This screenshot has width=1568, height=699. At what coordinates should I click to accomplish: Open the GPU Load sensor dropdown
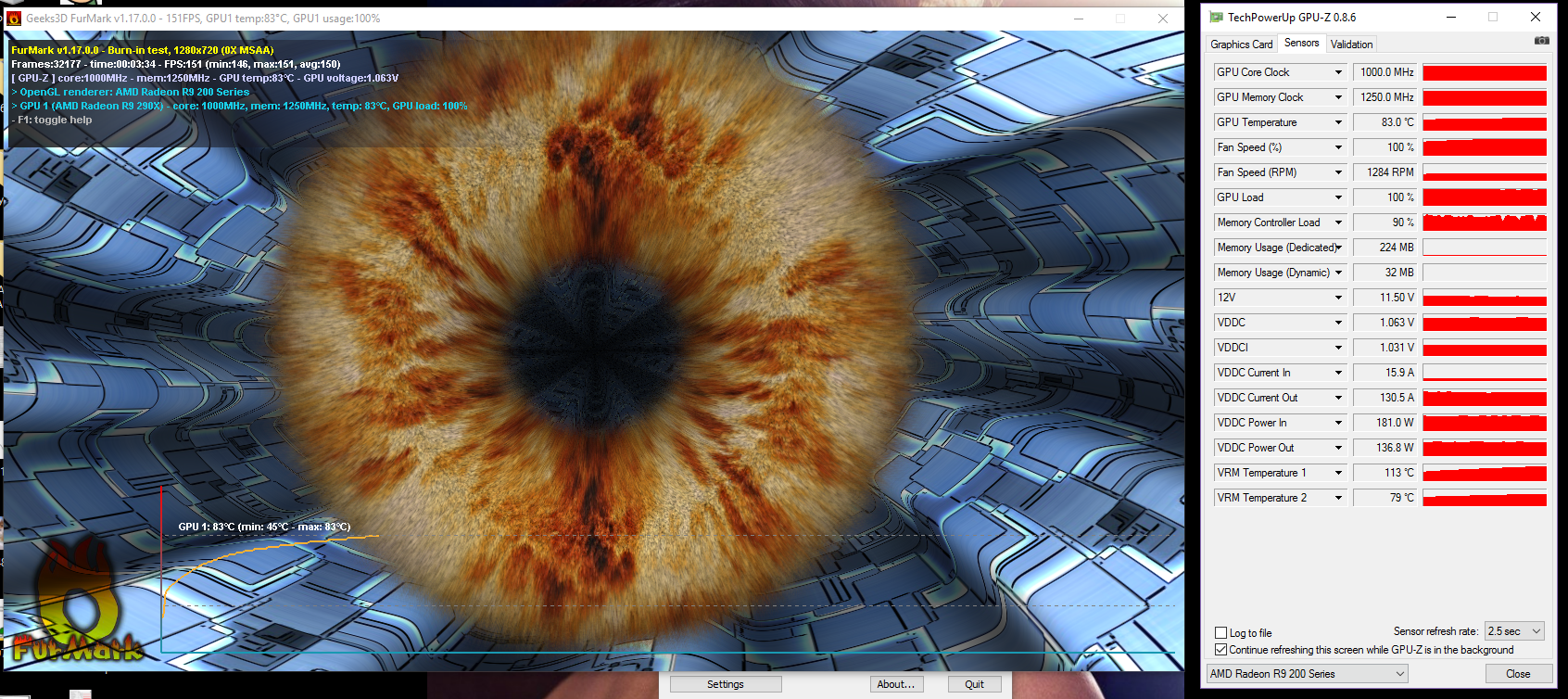click(x=1338, y=197)
